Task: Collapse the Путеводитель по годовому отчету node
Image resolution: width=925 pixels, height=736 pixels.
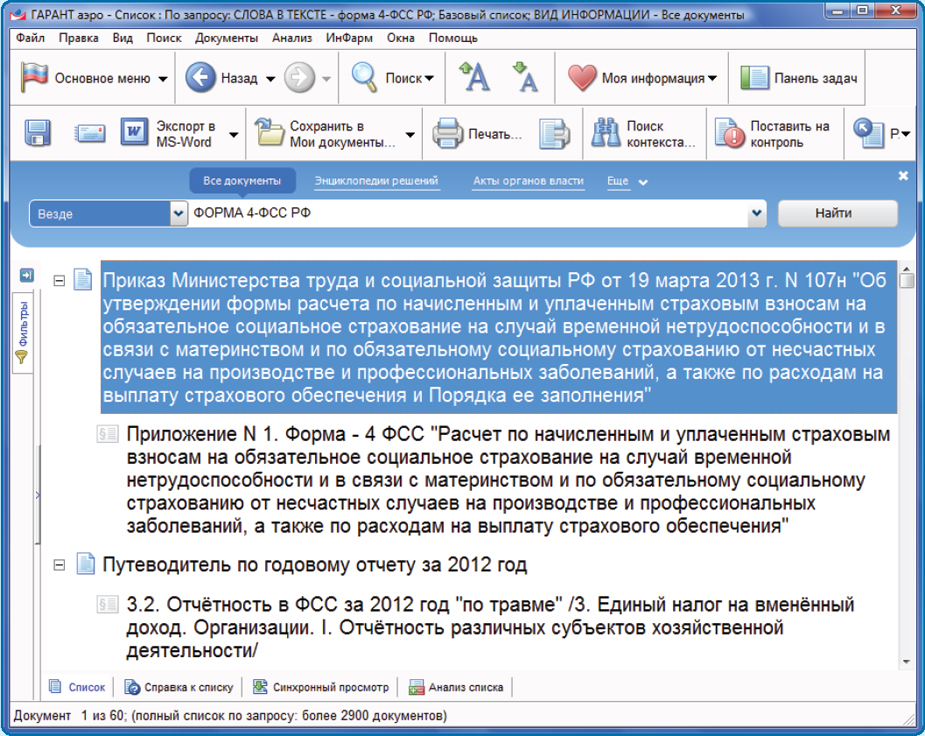Action: click(59, 566)
